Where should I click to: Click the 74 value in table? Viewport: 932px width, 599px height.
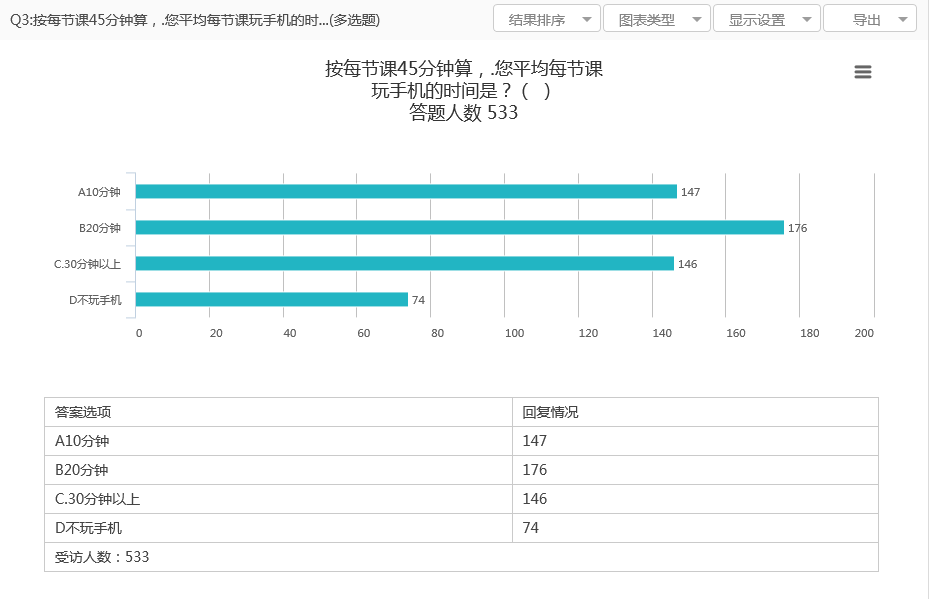click(x=530, y=528)
